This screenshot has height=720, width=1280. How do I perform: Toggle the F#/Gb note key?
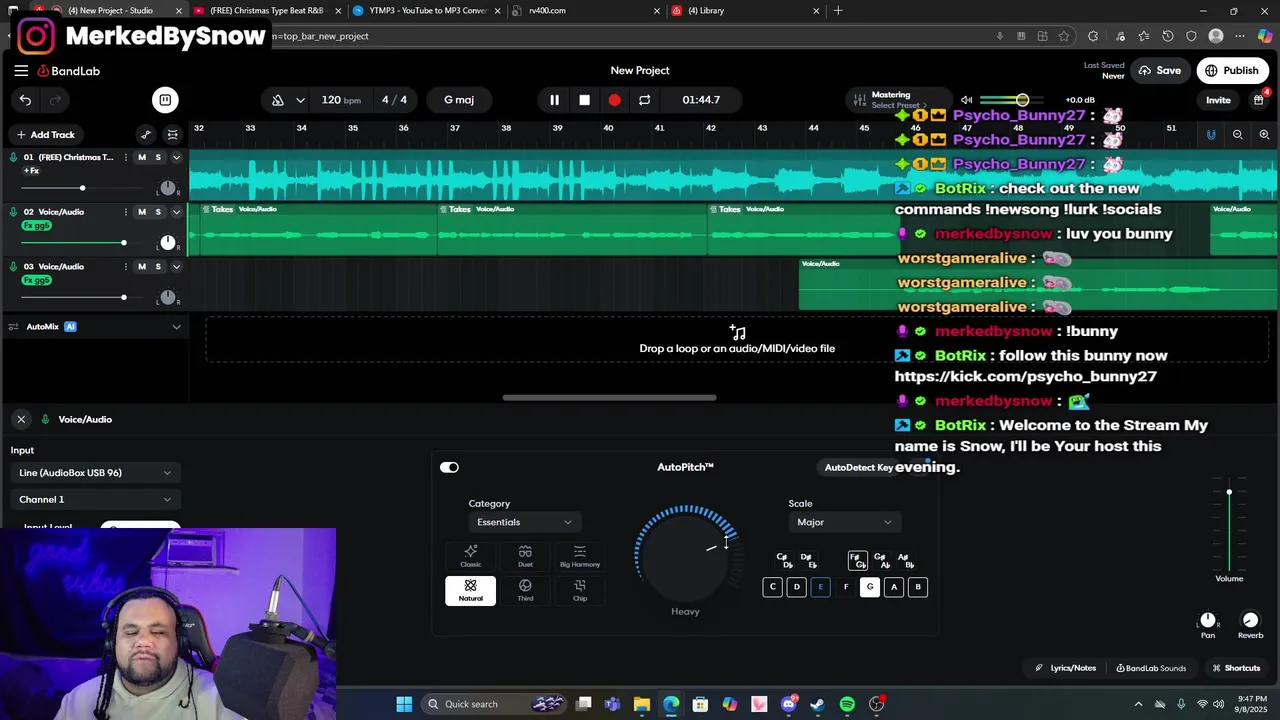pos(858,560)
